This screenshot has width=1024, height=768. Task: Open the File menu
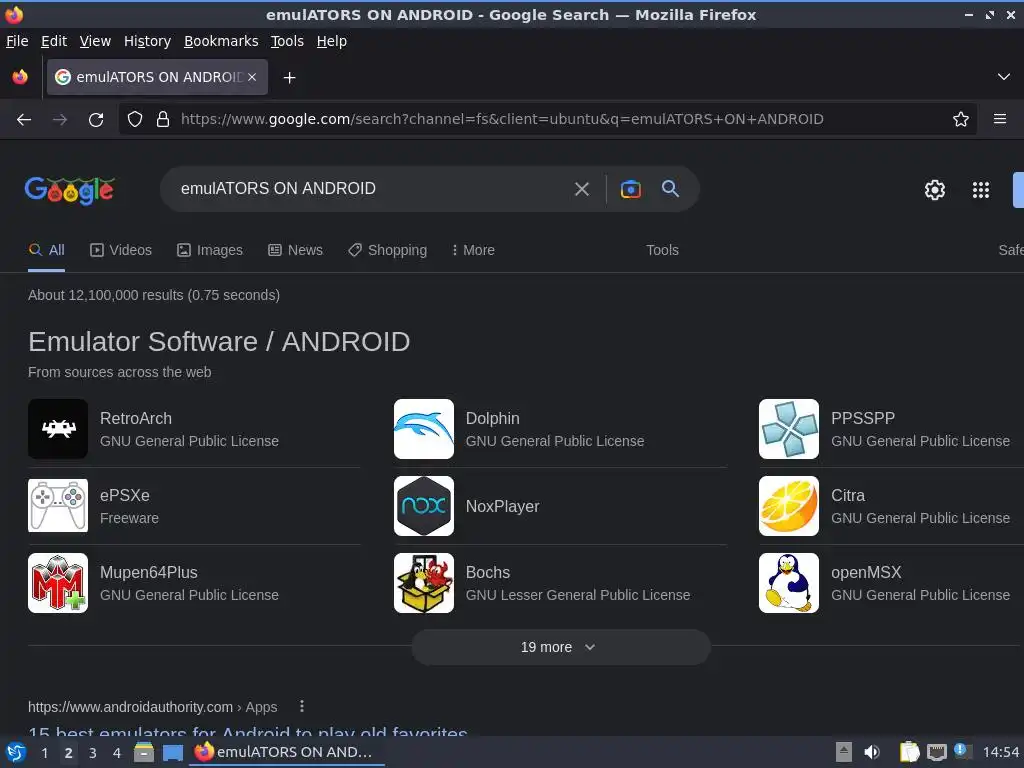[x=17, y=41]
